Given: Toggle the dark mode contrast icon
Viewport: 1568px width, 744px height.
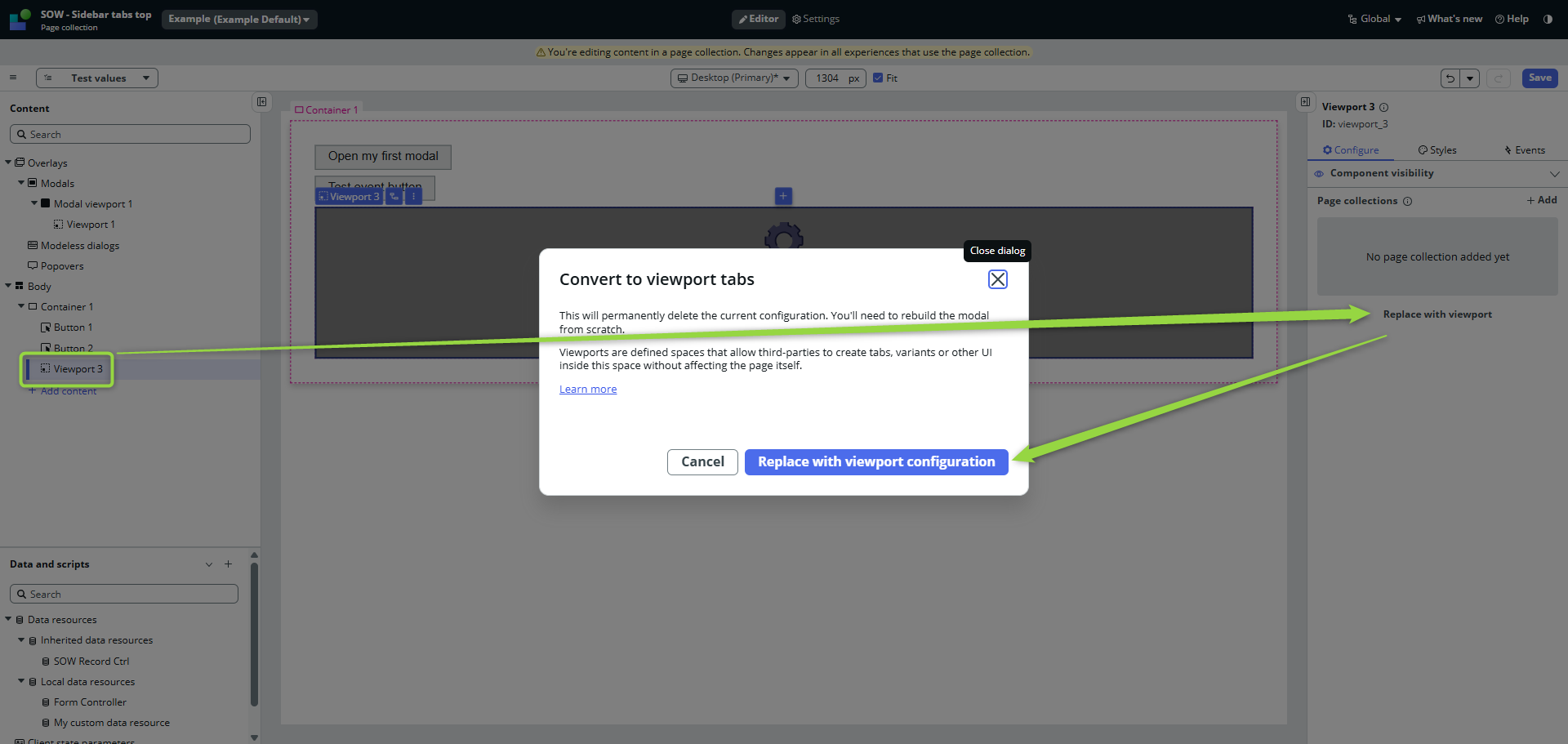Looking at the screenshot, I should (x=1548, y=19).
